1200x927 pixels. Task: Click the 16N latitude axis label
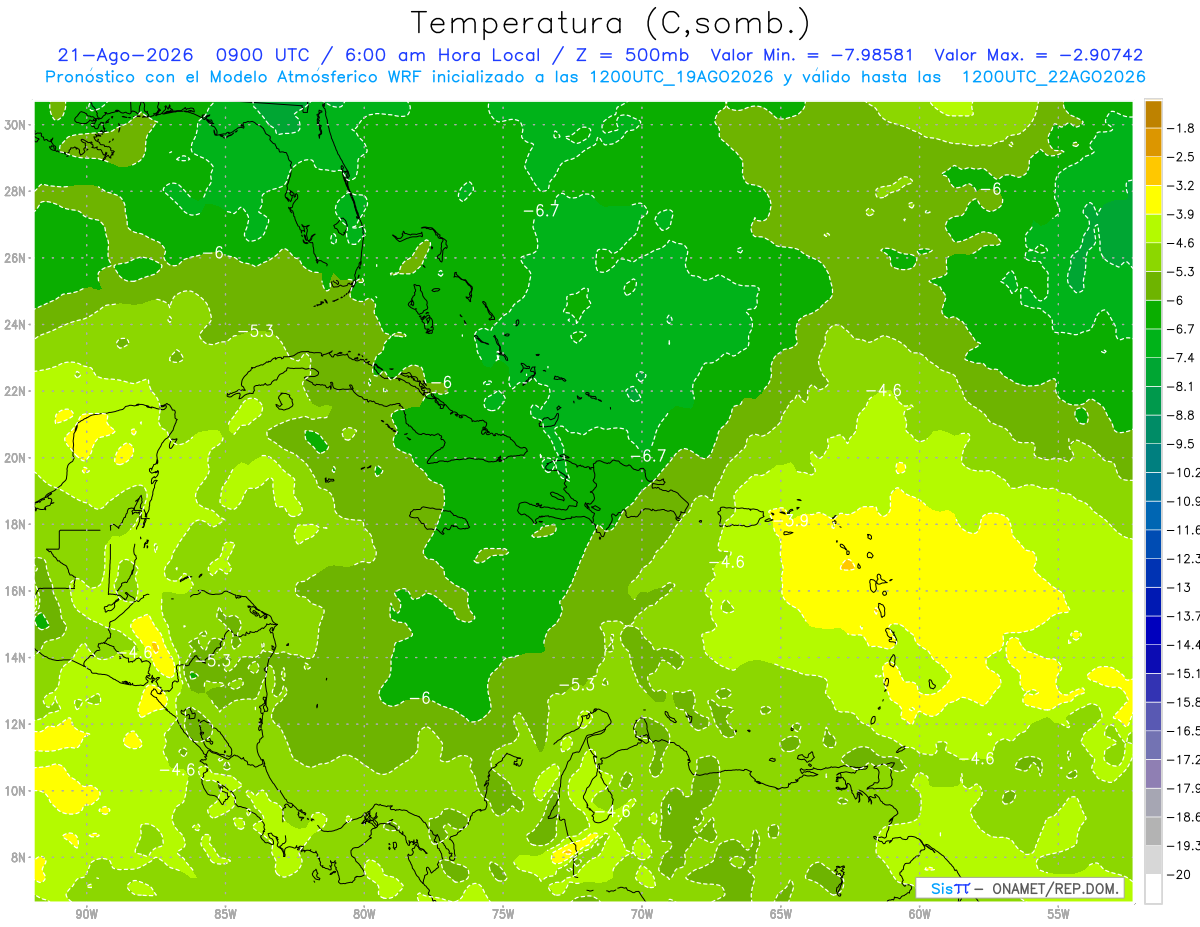(16, 591)
